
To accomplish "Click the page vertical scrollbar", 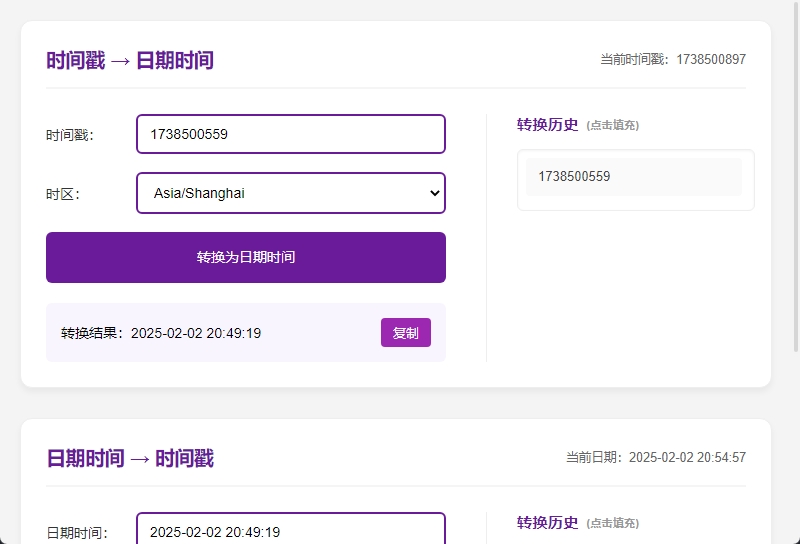I will point(796,176).
